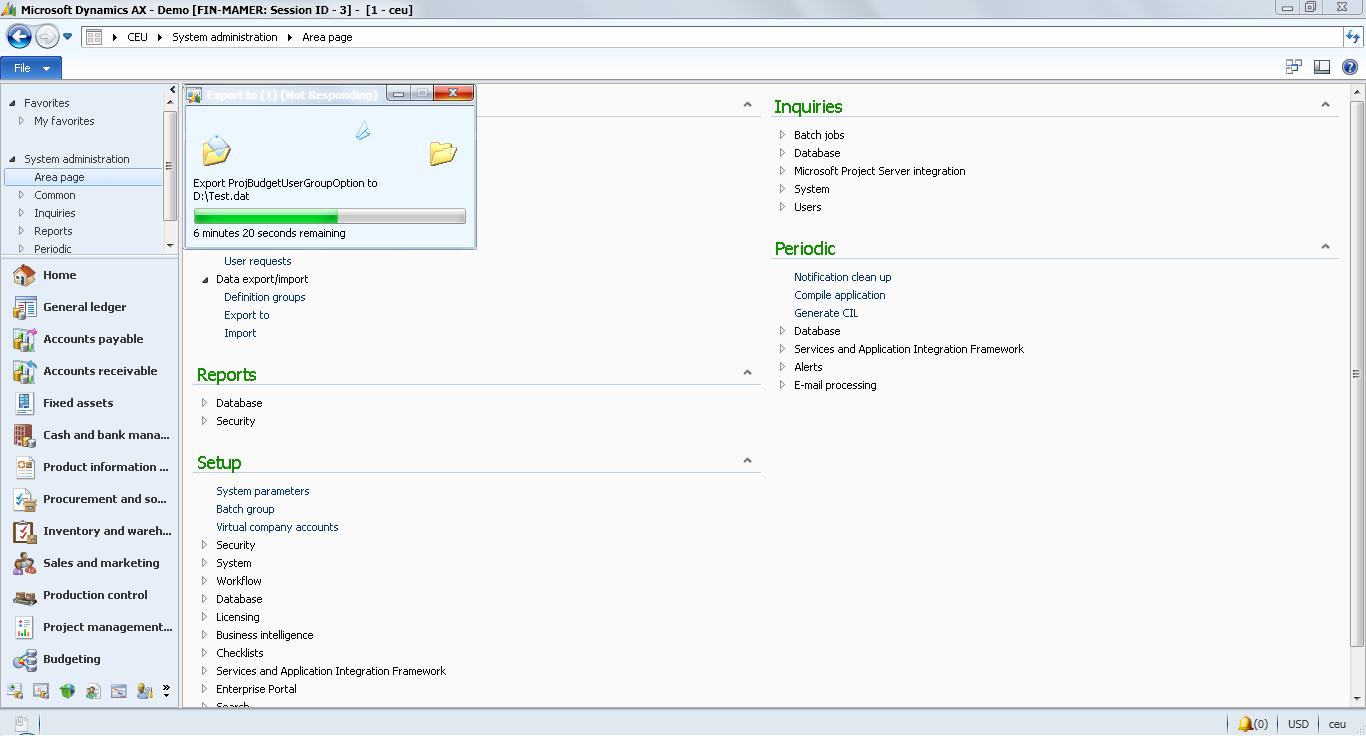Open the Batch group link
This screenshot has height=736, width=1366.
tap(245, 509)
